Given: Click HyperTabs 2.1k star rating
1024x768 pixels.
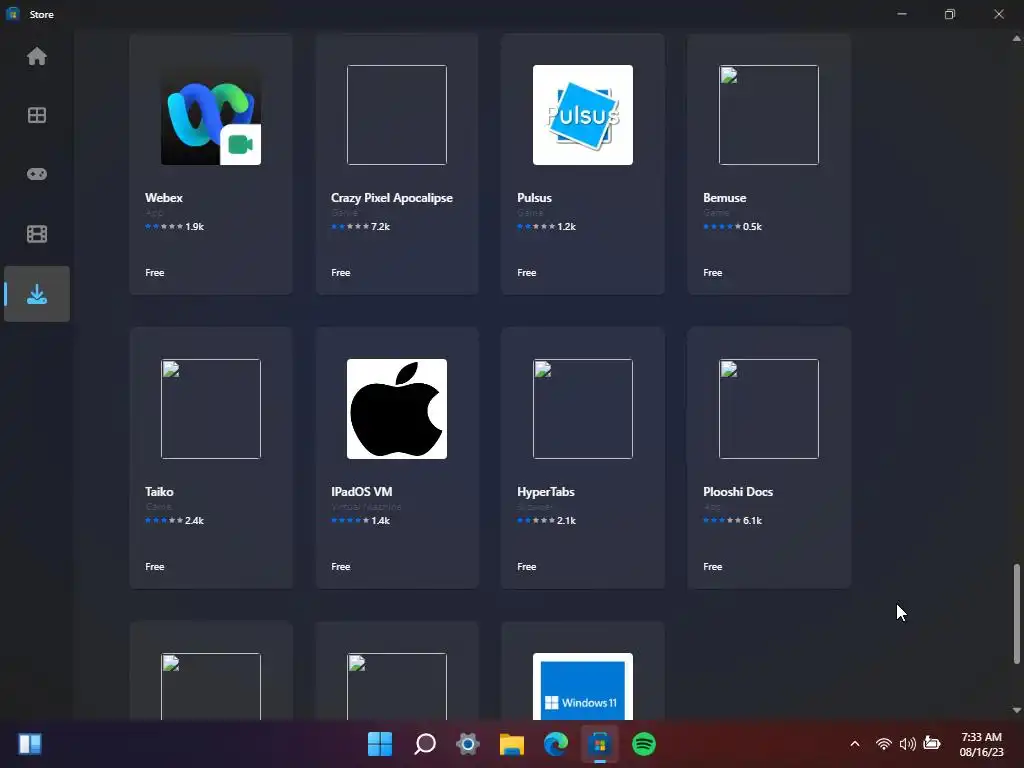Looking at the screenshot, I should coord(547,520).
